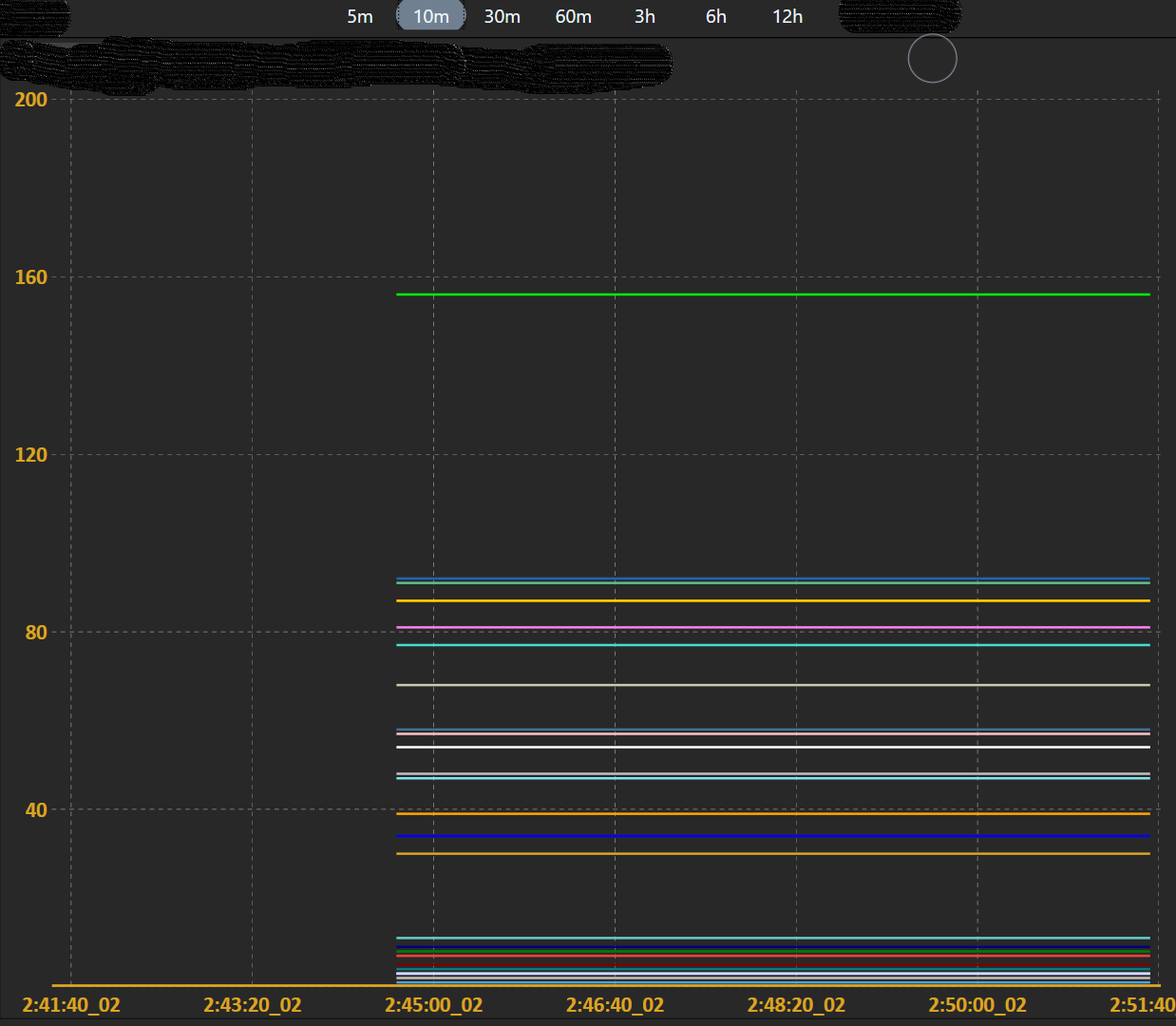Viewport: 1176px width, 1026px height.
Task: Click the pink line near value 81
Action: pos(760,627)
